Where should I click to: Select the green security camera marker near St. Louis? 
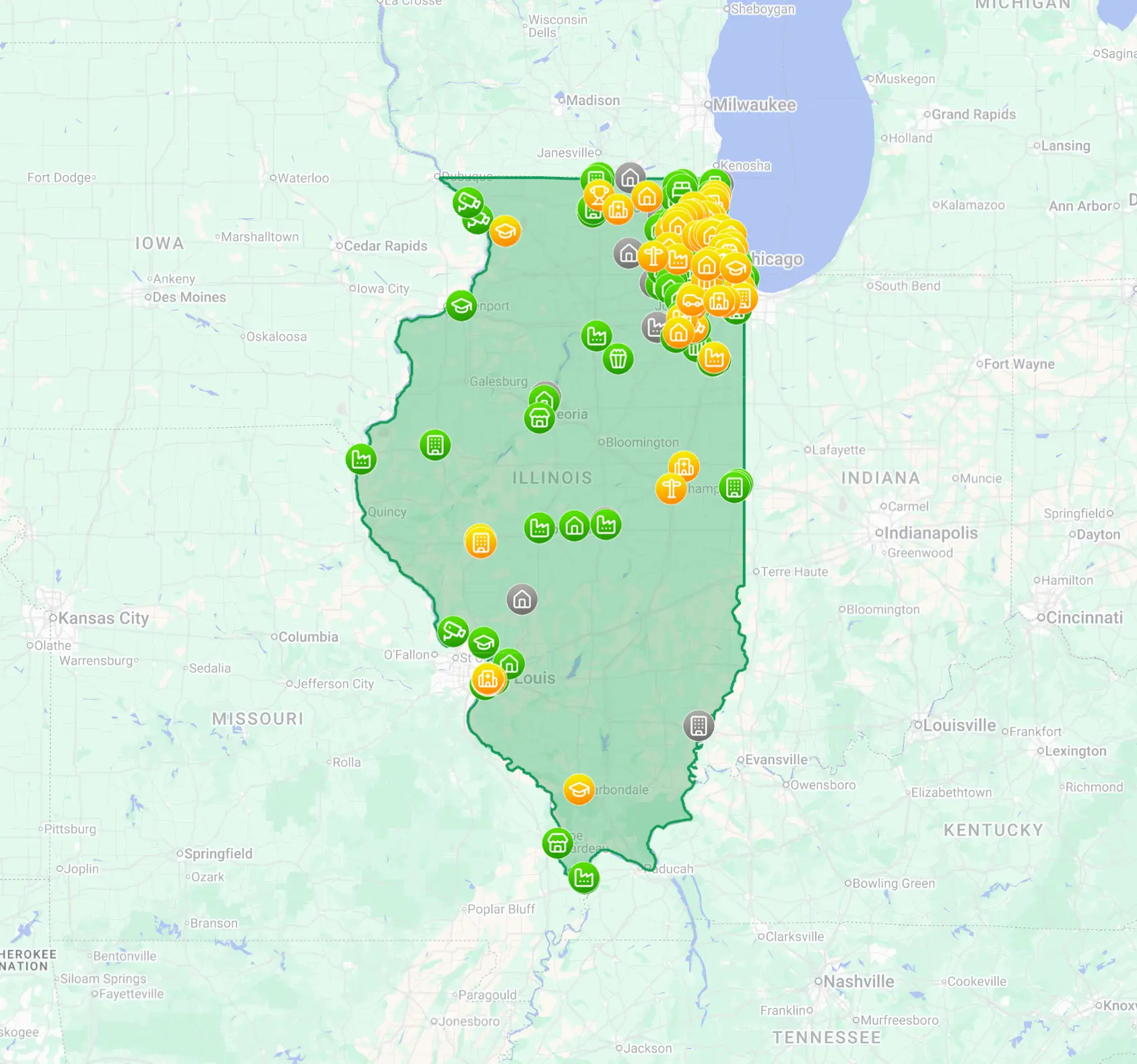[453, 632]
